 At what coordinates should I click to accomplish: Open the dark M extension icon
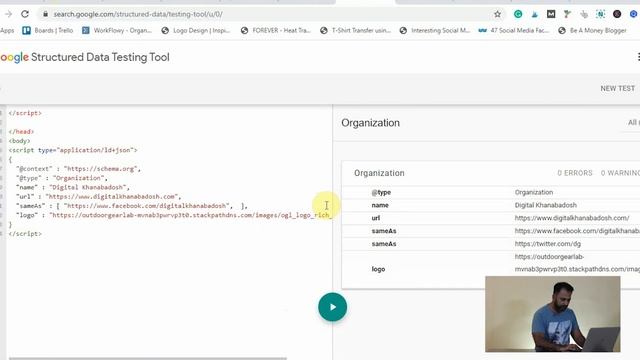point(551,14)
